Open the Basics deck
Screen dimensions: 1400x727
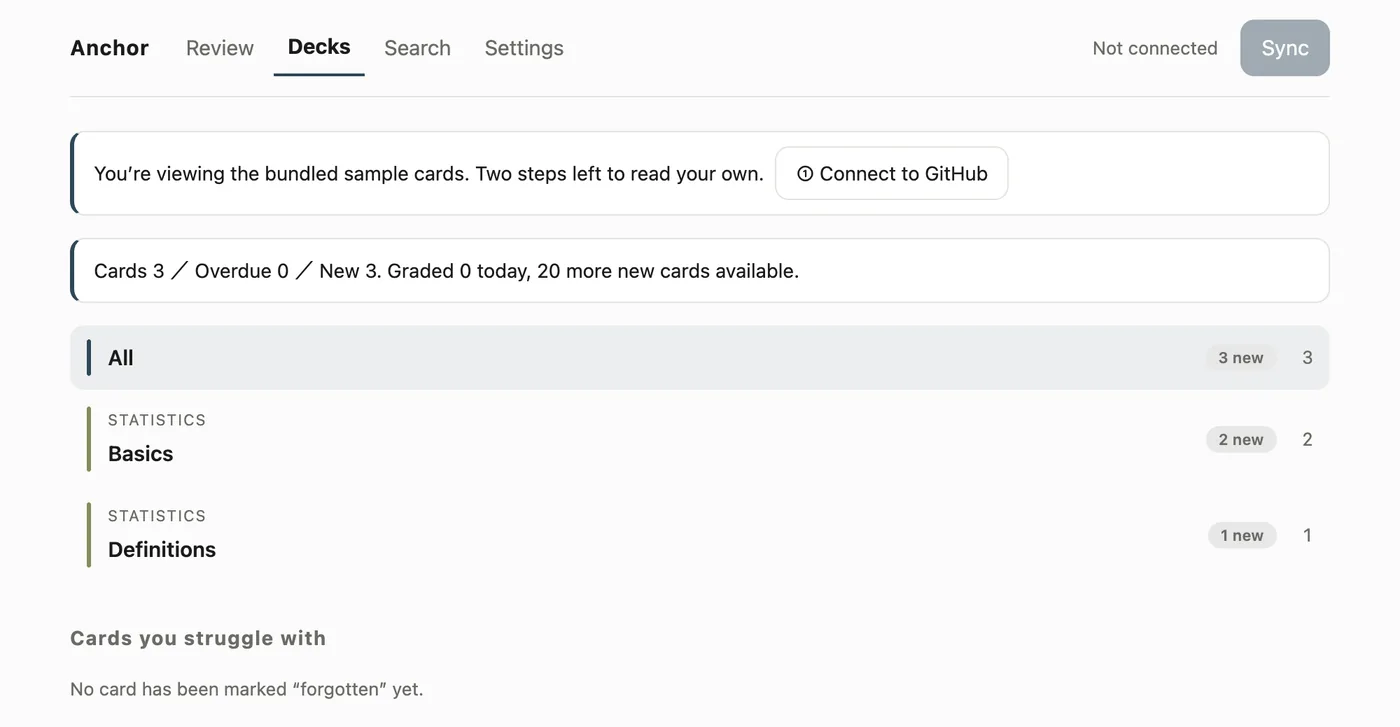[700, 440]
